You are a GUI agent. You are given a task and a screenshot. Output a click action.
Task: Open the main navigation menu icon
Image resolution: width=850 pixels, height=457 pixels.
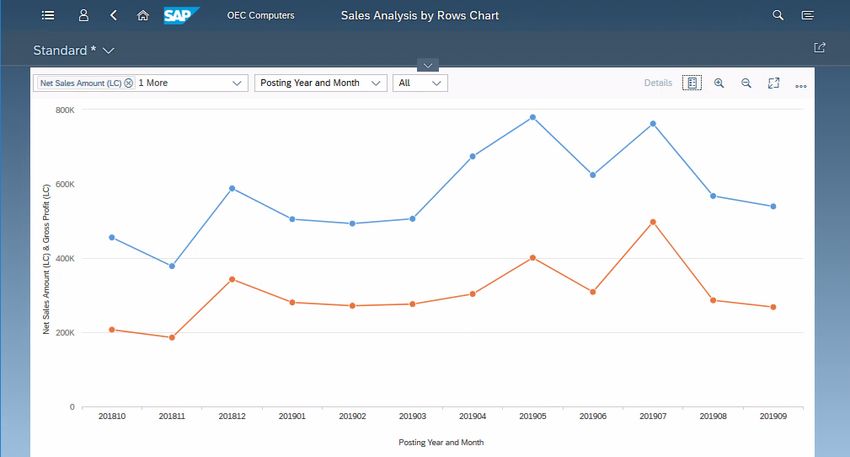pos(49,16)
